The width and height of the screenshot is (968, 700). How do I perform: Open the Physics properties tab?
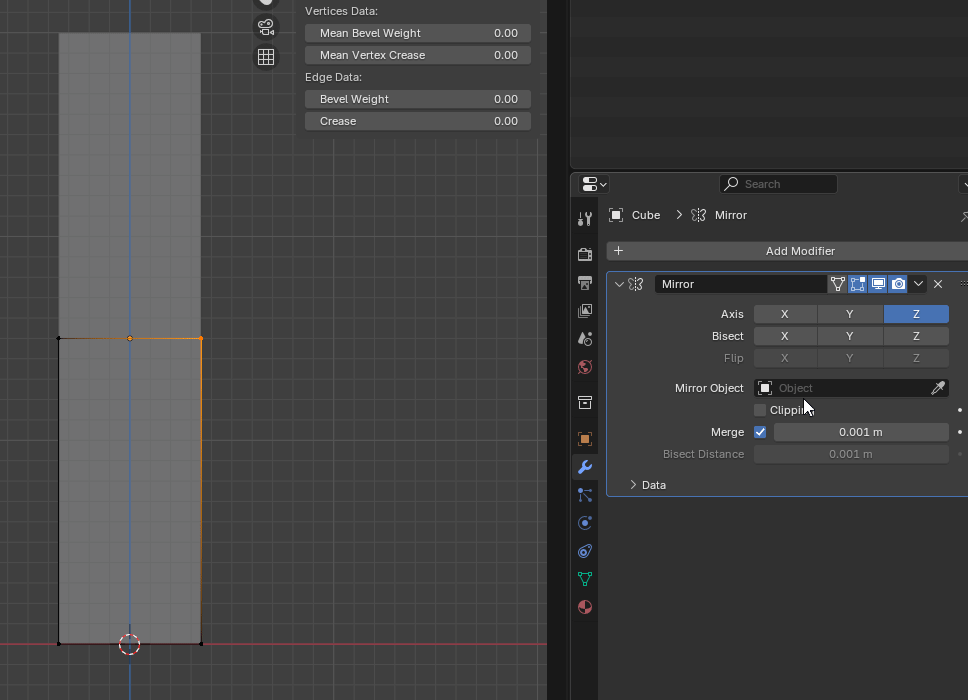click(x=585, y=523)
